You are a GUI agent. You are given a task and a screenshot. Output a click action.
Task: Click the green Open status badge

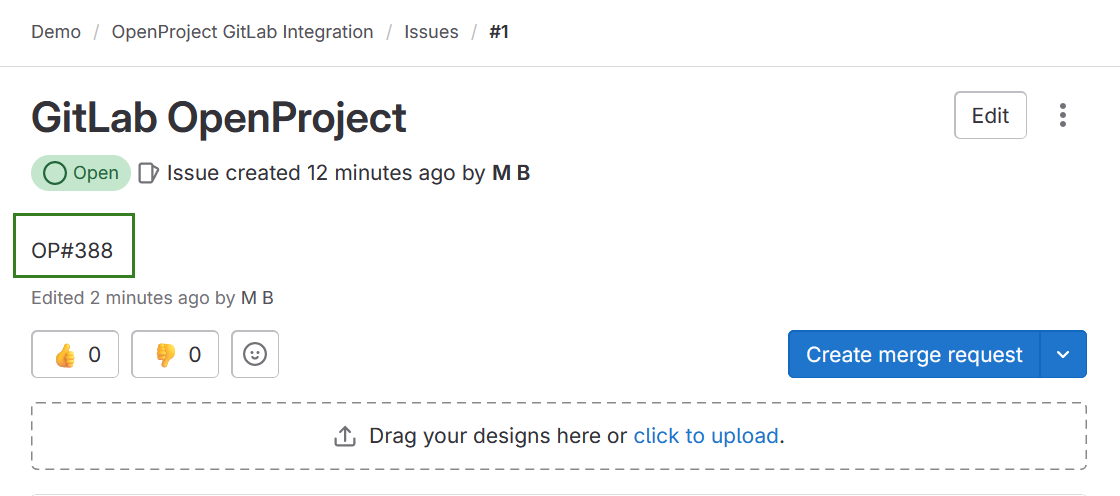[x=81, y=173]
